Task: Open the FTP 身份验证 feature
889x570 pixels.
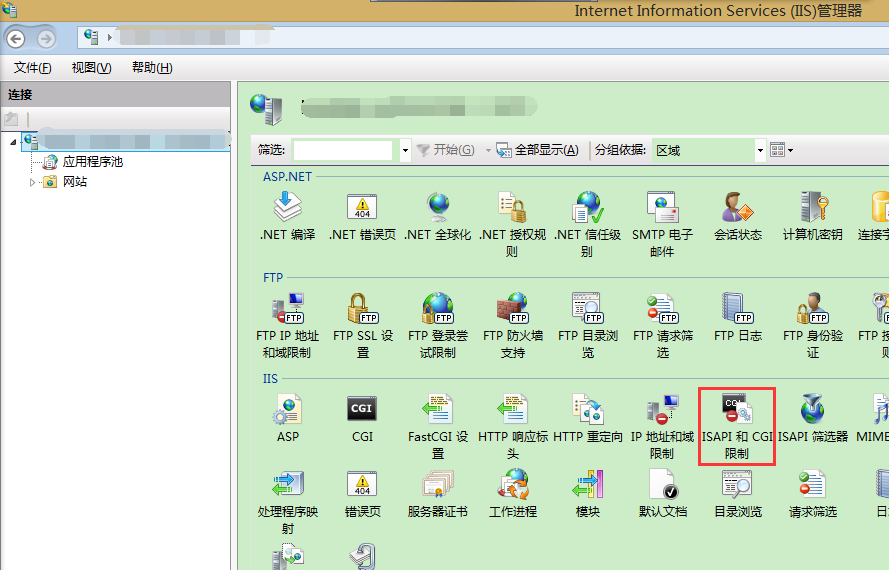Action: tap(812, 326)
